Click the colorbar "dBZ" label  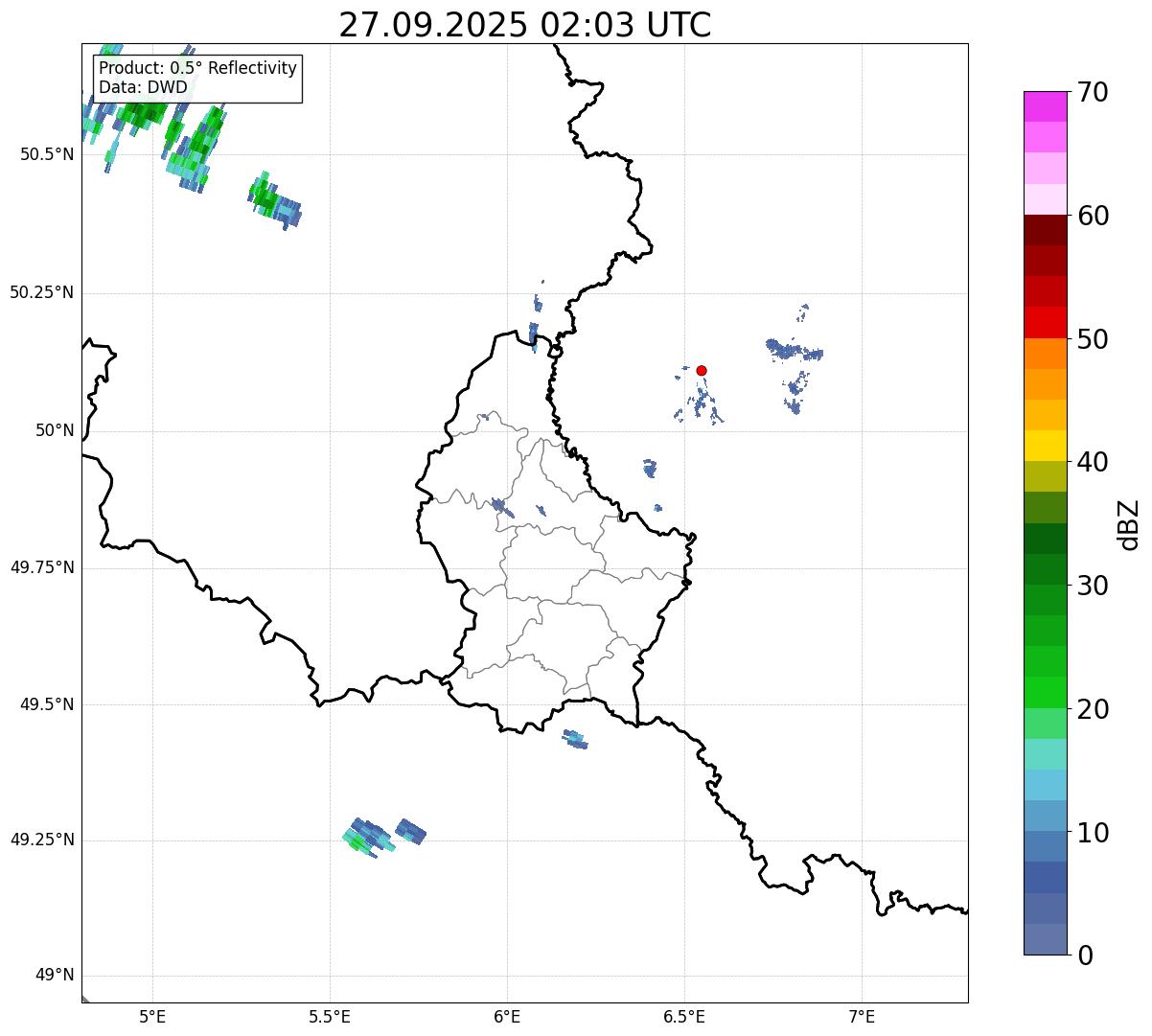point(1129,523)
